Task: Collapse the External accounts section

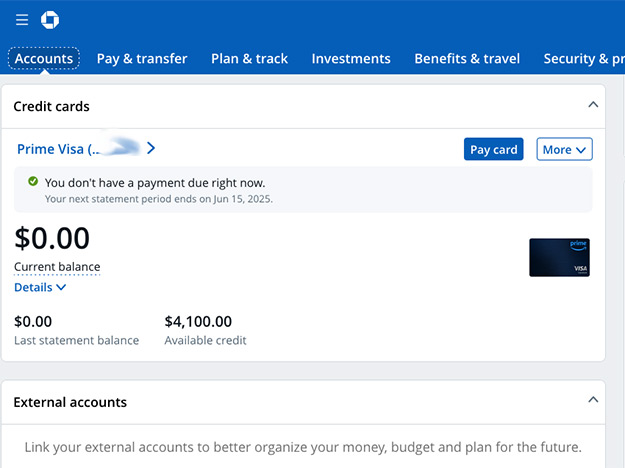Action: (593, 400)
